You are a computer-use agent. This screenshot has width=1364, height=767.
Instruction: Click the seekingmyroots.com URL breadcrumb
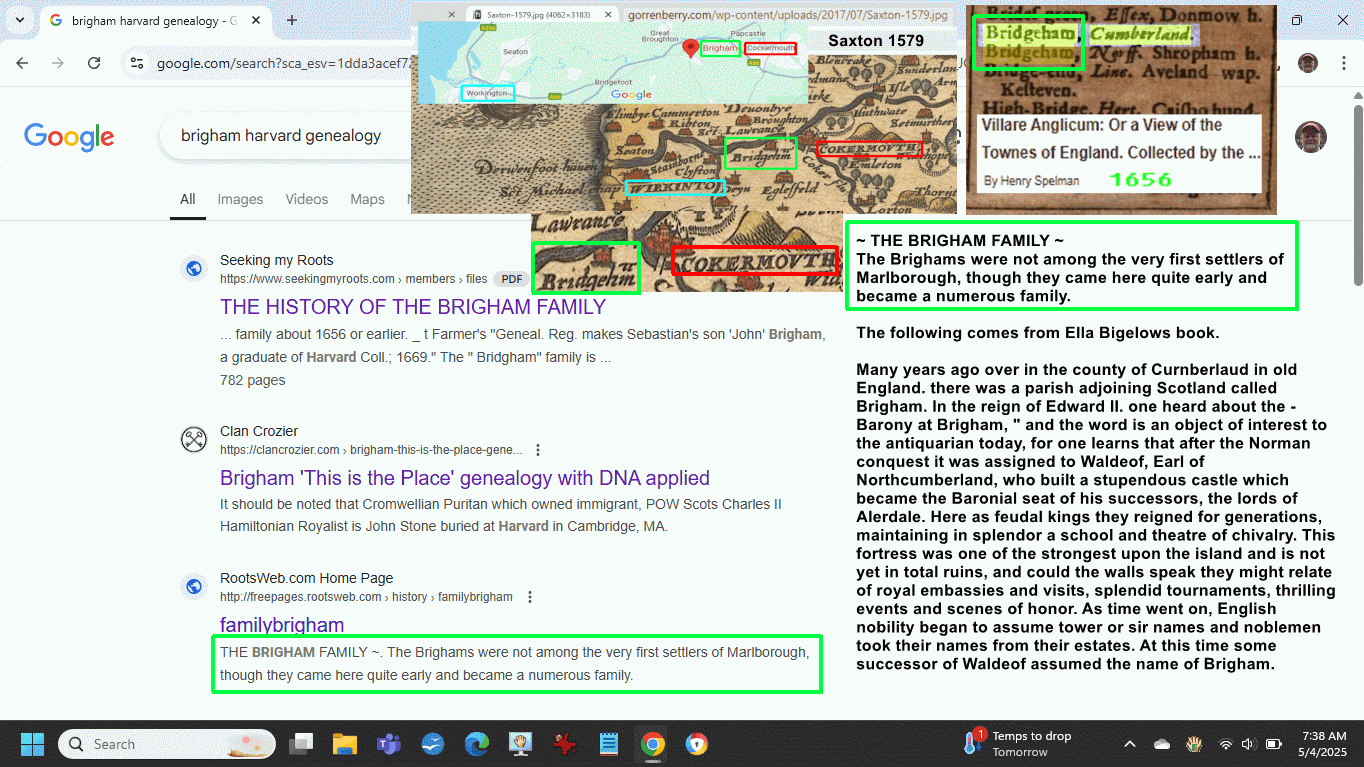[x=353, y=279]
